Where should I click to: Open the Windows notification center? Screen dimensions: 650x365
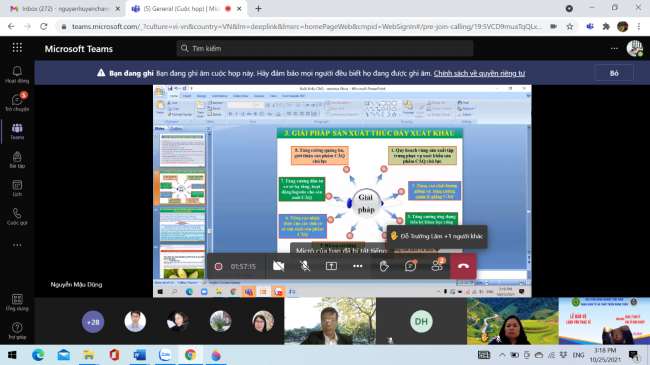point(634,355)
